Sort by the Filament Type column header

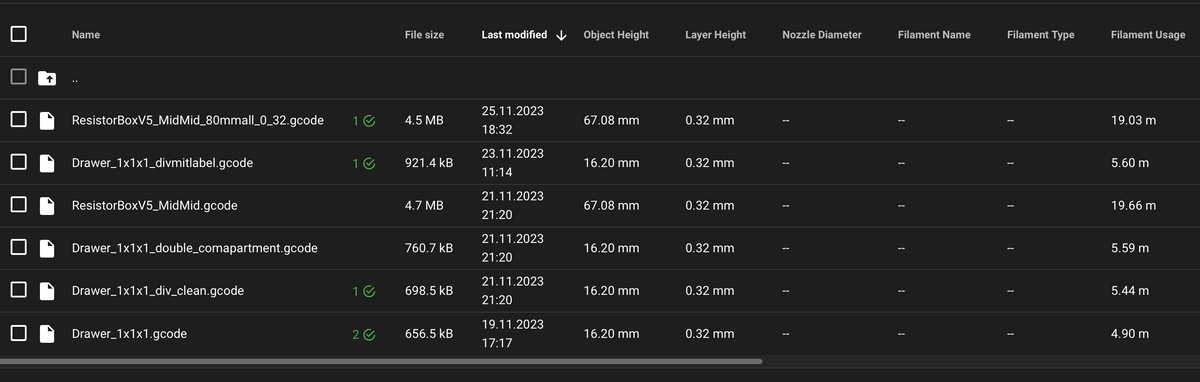[x=1041, y=35]
